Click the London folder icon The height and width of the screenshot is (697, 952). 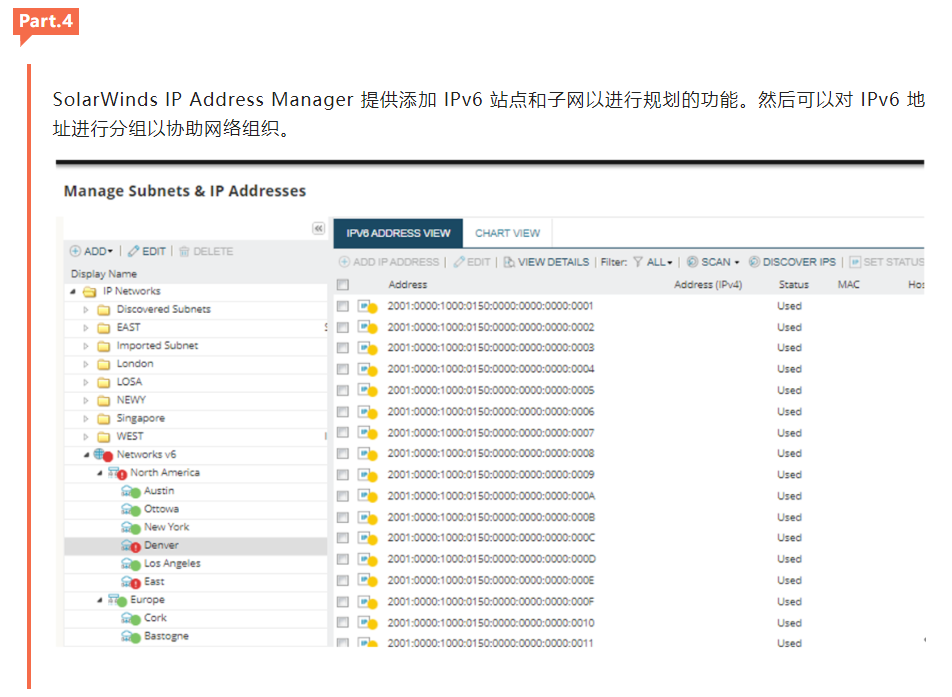coord(104,364)
